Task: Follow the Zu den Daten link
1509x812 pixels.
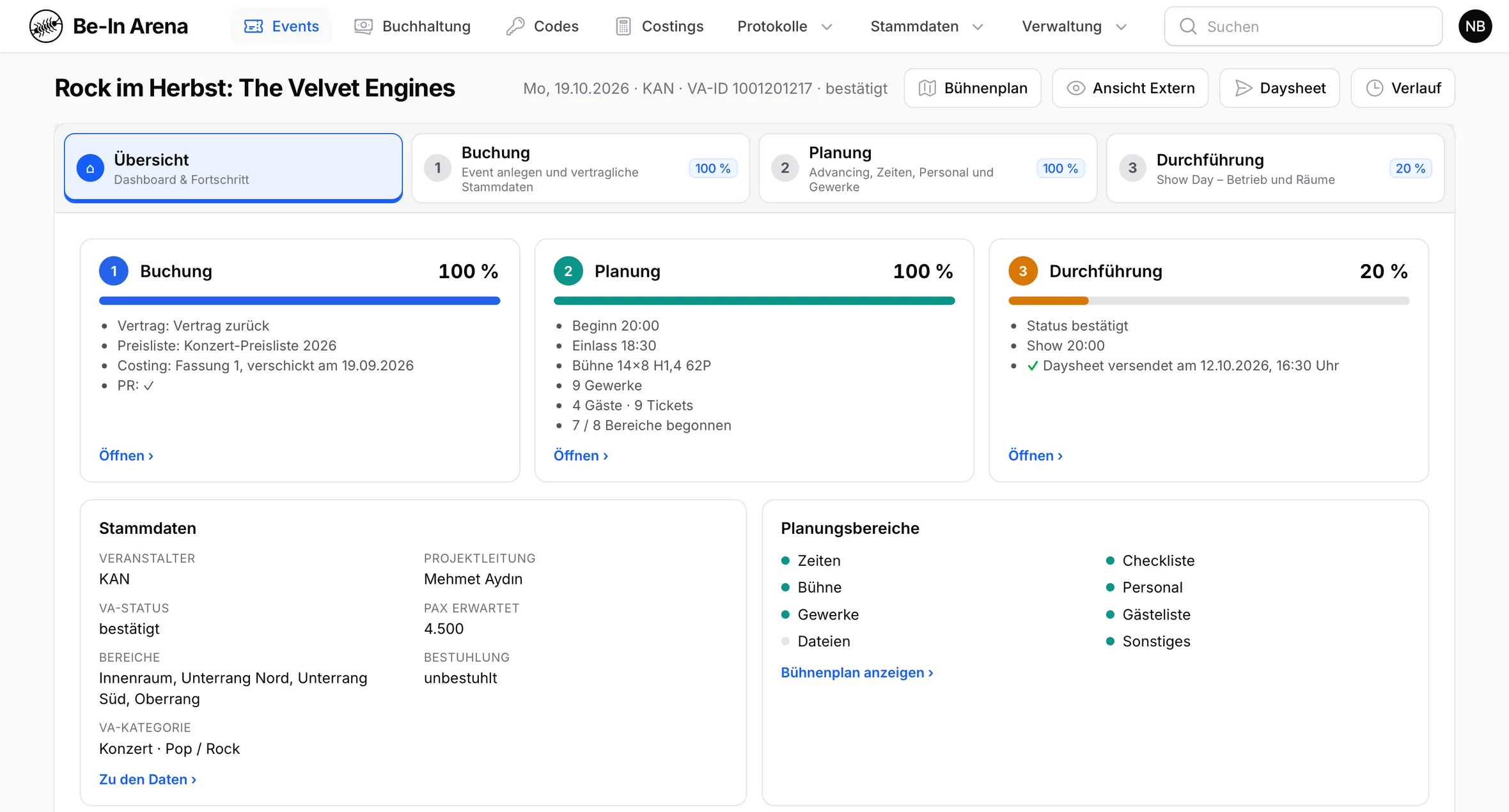Action: click(148, 779)
